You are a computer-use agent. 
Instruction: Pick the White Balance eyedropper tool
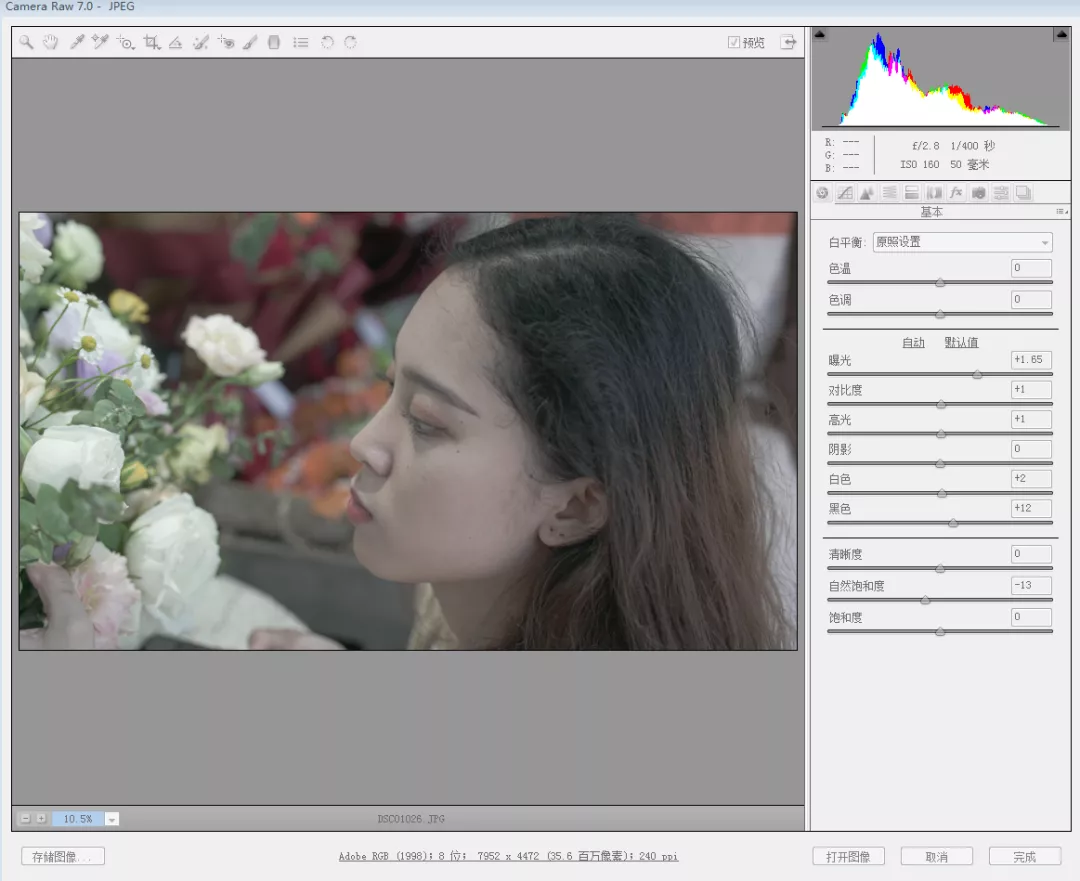click(x=76, y=42)
